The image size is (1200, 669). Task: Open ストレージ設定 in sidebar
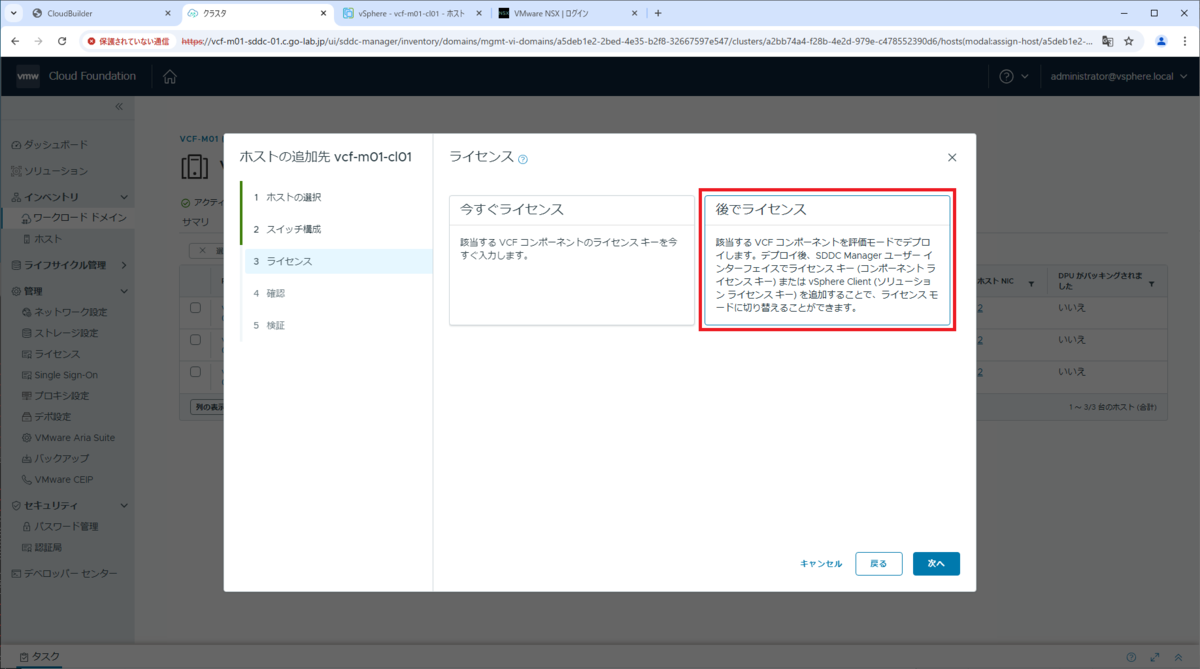click(x=66, y=333)
